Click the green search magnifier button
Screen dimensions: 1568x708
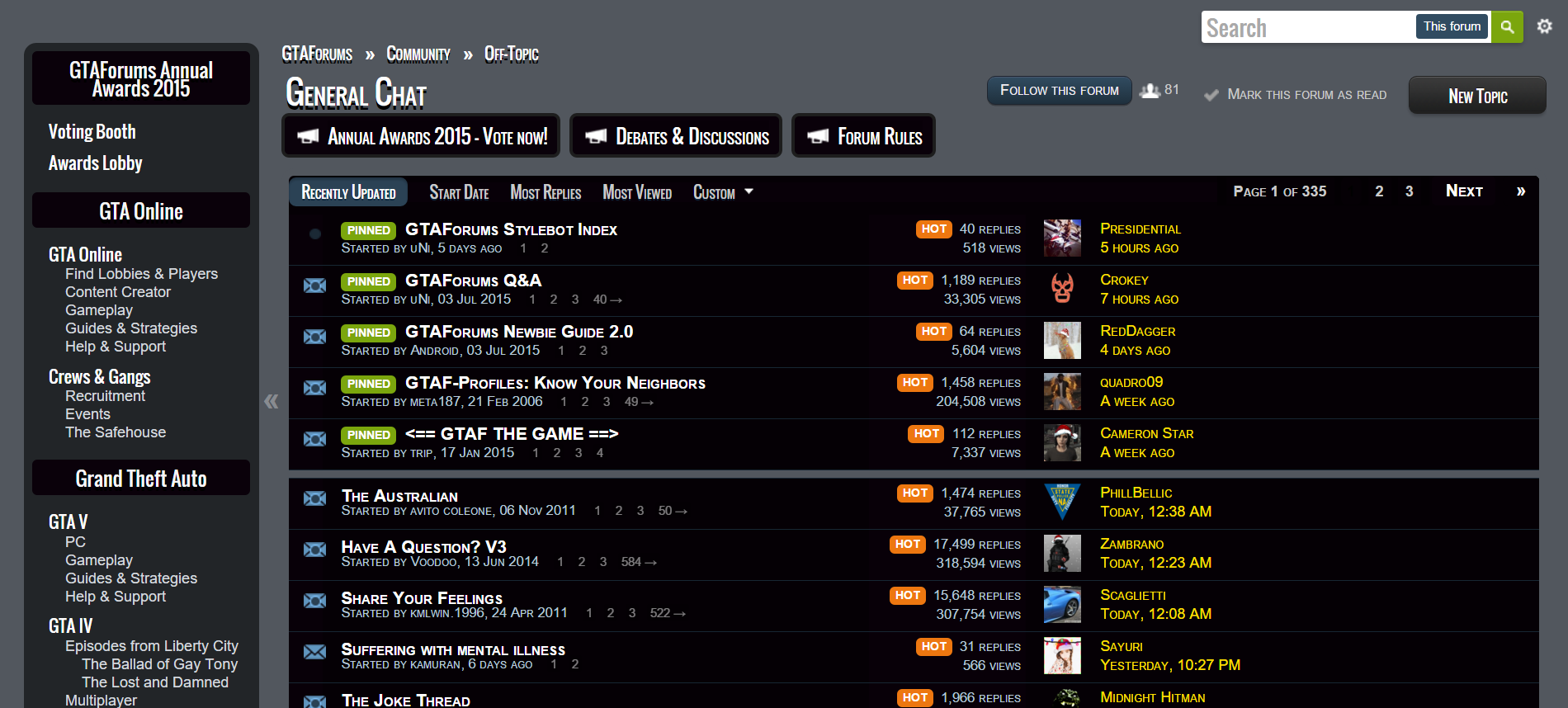click(1507, 26)
